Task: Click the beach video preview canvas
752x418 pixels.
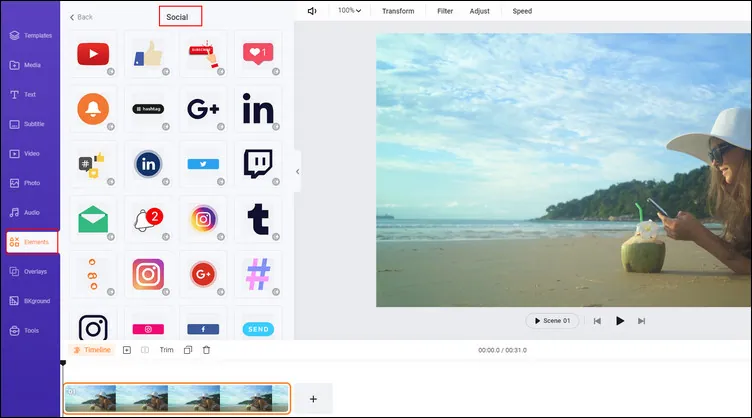Action: 564,170
